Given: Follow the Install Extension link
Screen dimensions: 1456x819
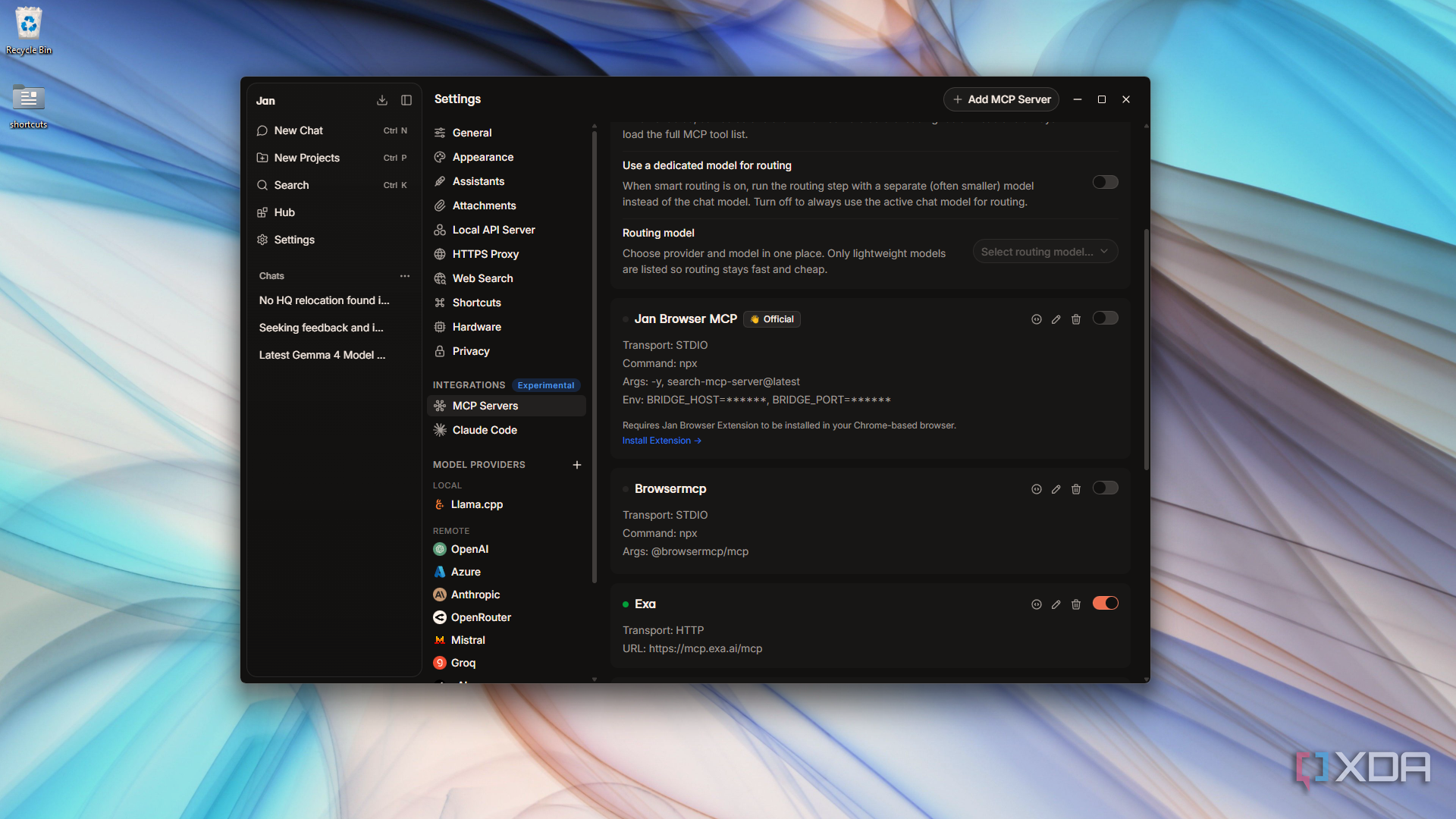Looking at the screenshot, I should point(661,441).
